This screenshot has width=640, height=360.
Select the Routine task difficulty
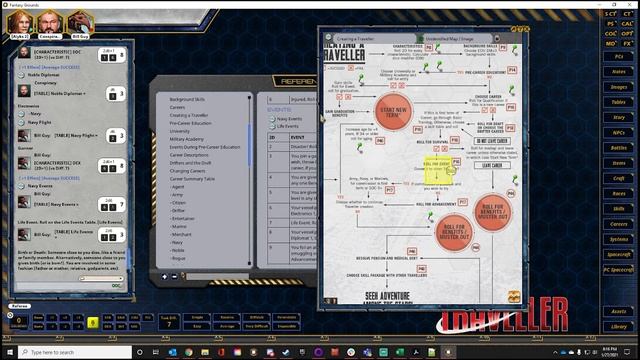(x=227, y=318)
